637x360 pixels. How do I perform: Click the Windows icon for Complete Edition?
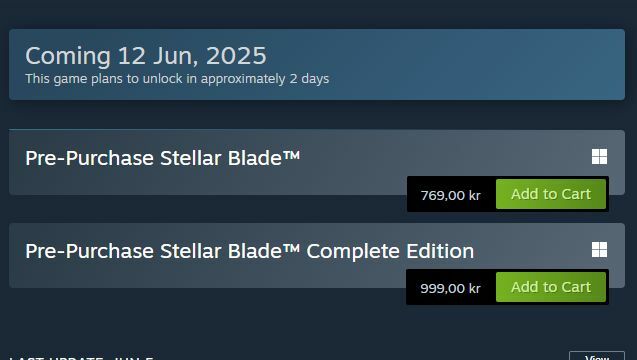tap(599, 249)
